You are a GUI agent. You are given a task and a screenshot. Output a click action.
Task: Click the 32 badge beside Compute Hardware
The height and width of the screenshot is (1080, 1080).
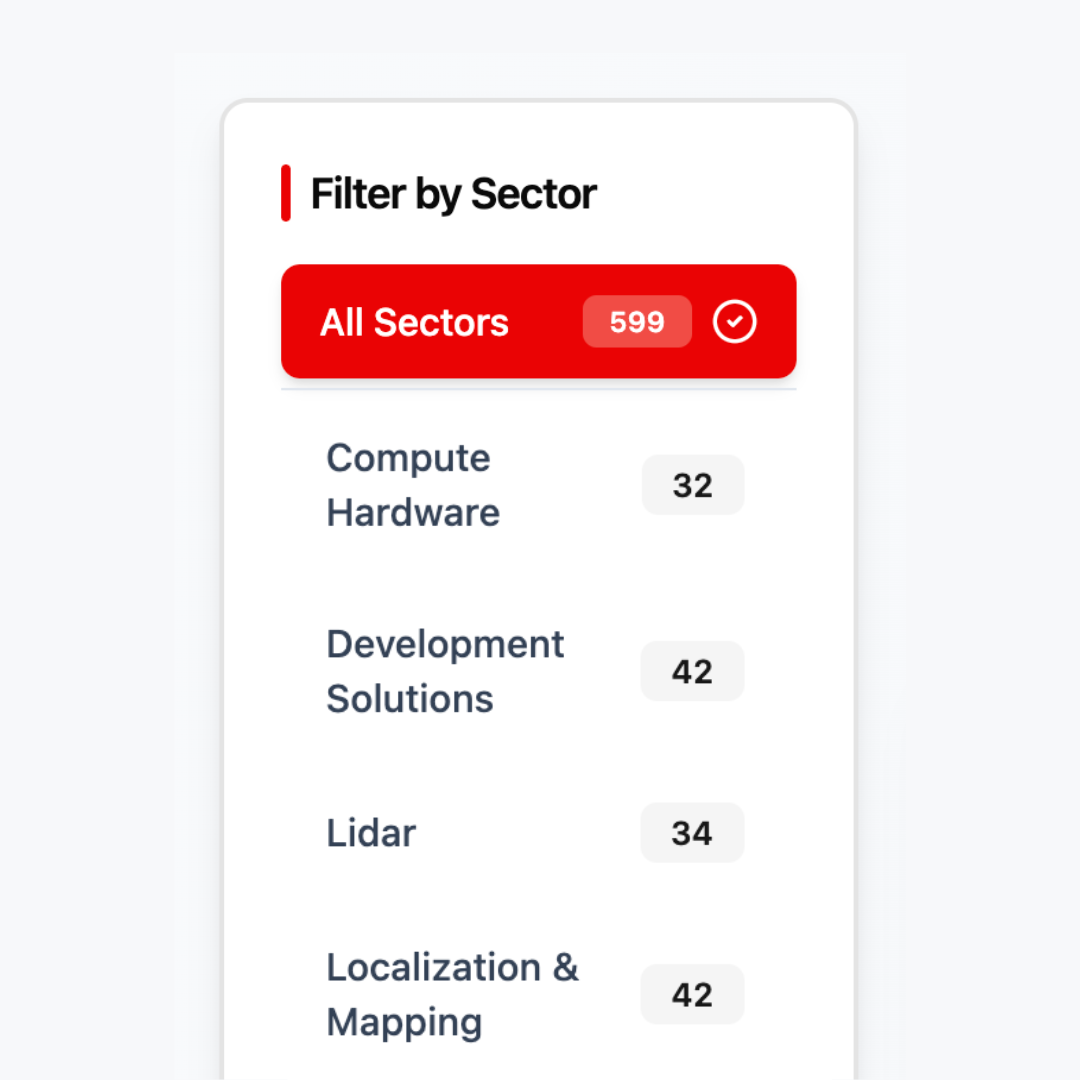click(692, 485)
